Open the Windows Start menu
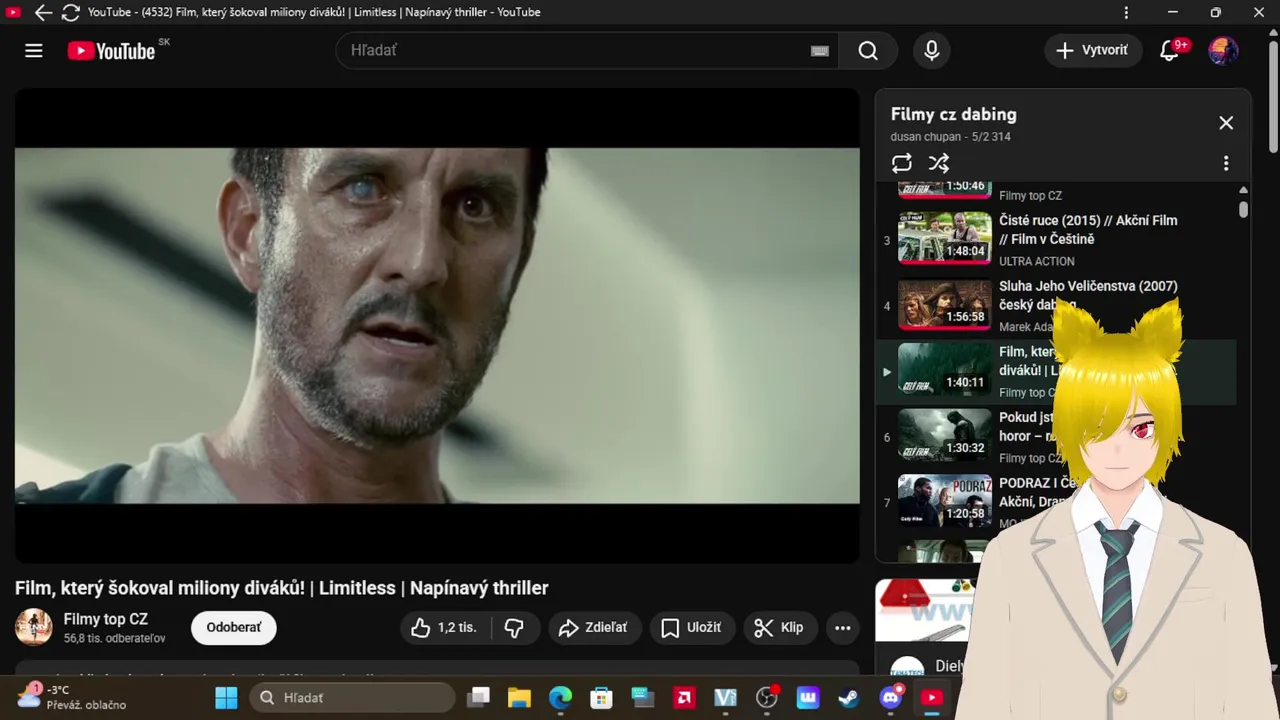 tap(227, 697)
